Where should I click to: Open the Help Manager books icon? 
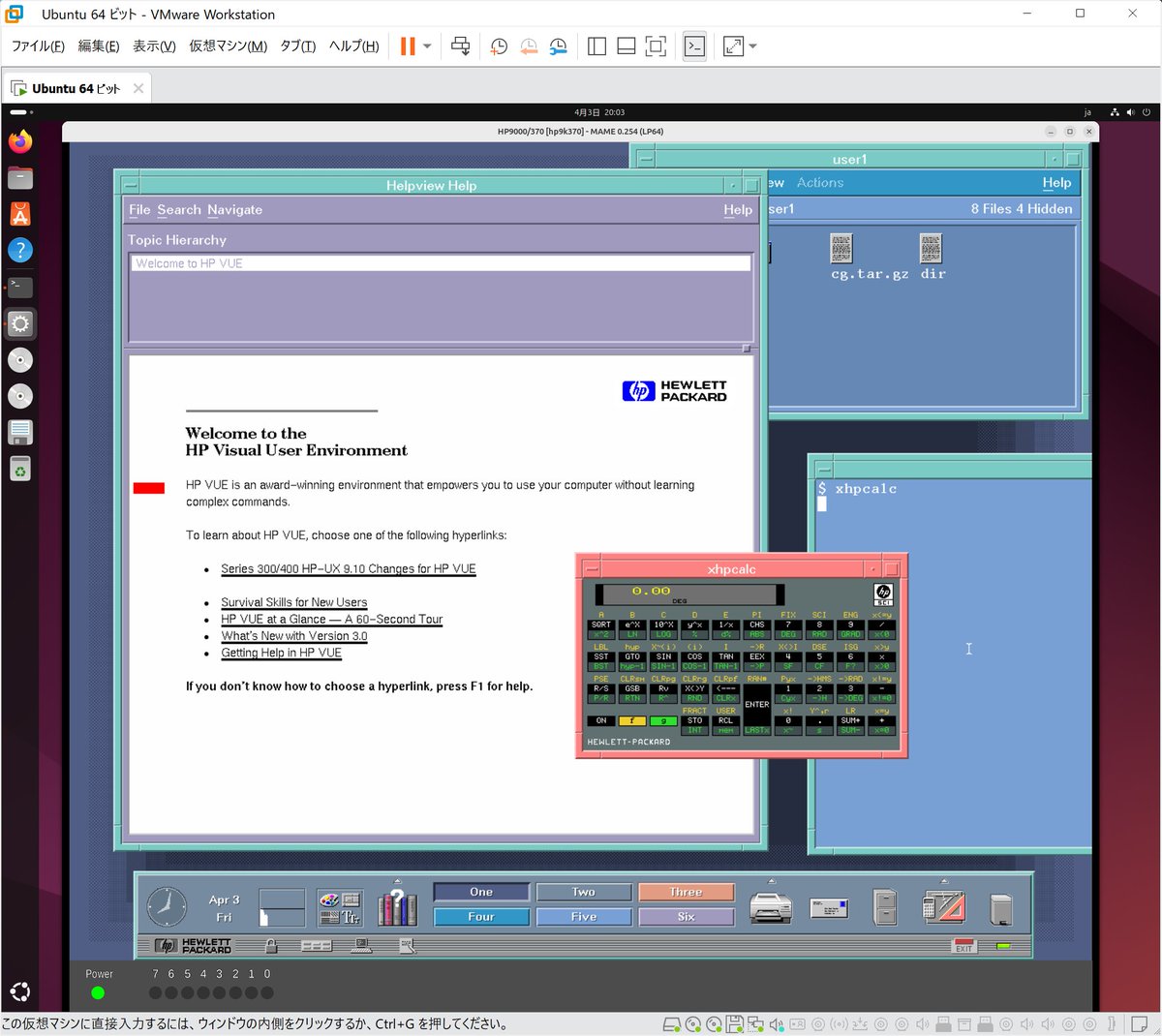(397, 908)
